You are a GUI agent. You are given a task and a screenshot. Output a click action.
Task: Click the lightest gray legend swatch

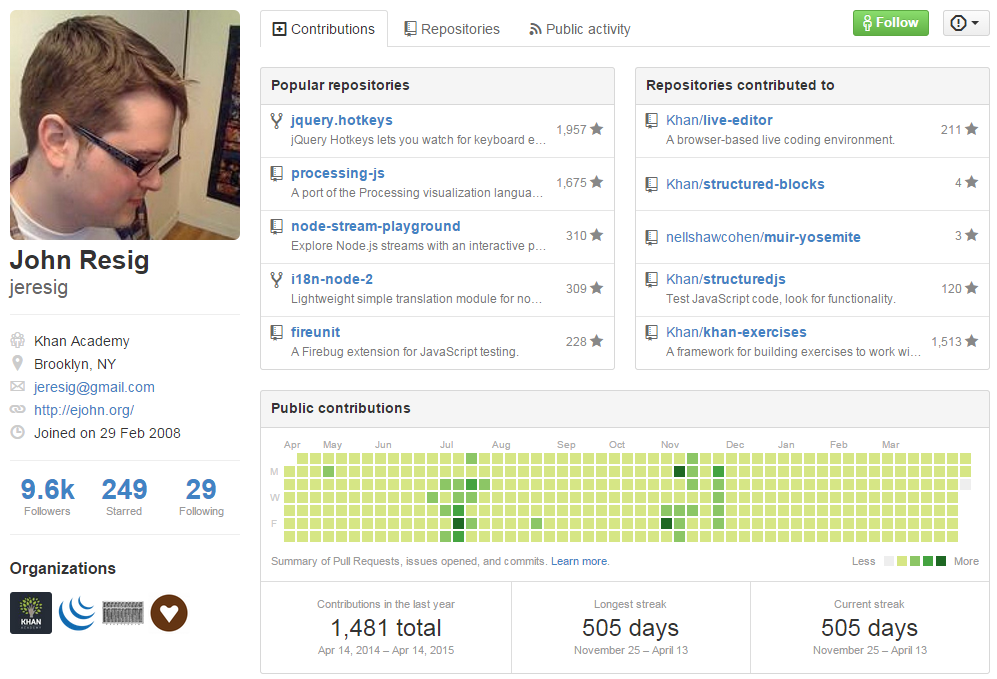[889, 561]
